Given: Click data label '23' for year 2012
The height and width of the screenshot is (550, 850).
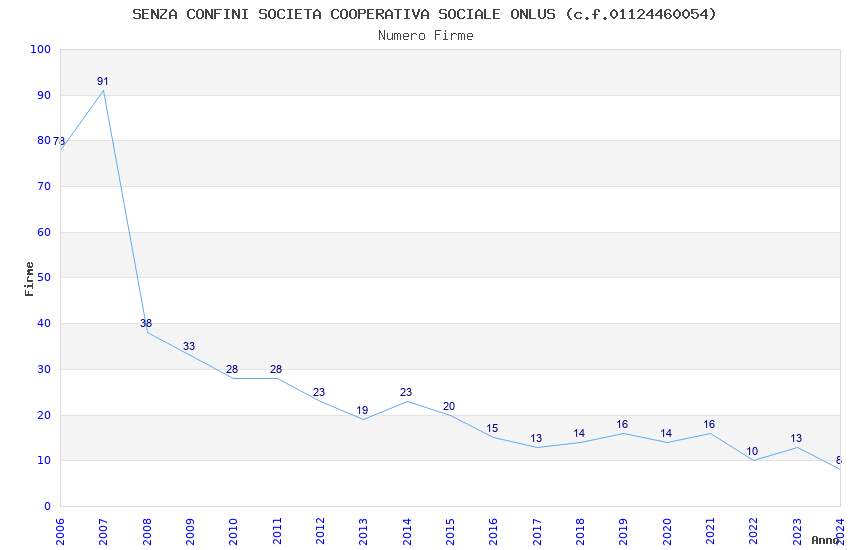Looking at the screenshot, I should [x=319, y=392].
